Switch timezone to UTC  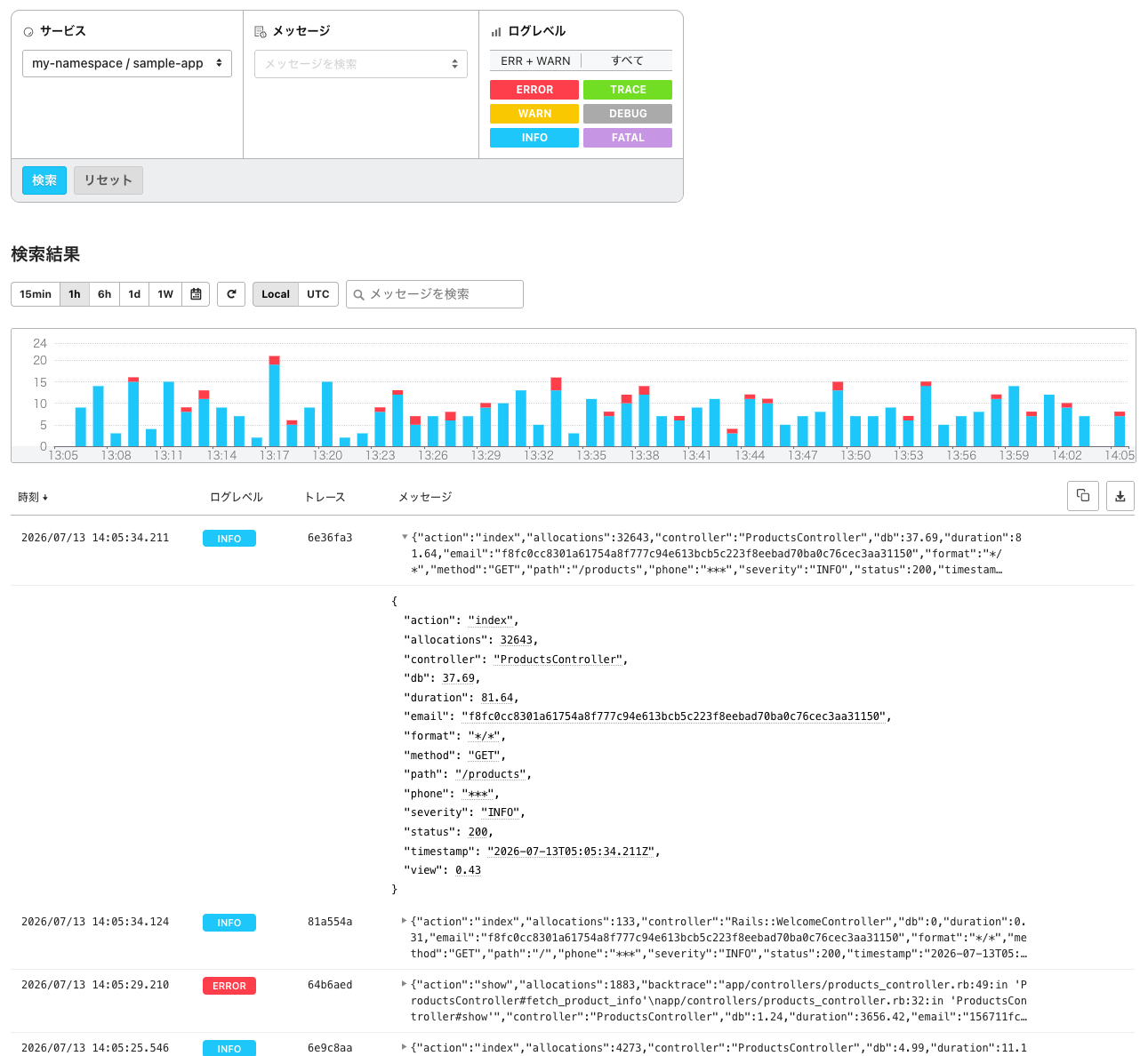[318, 294]
